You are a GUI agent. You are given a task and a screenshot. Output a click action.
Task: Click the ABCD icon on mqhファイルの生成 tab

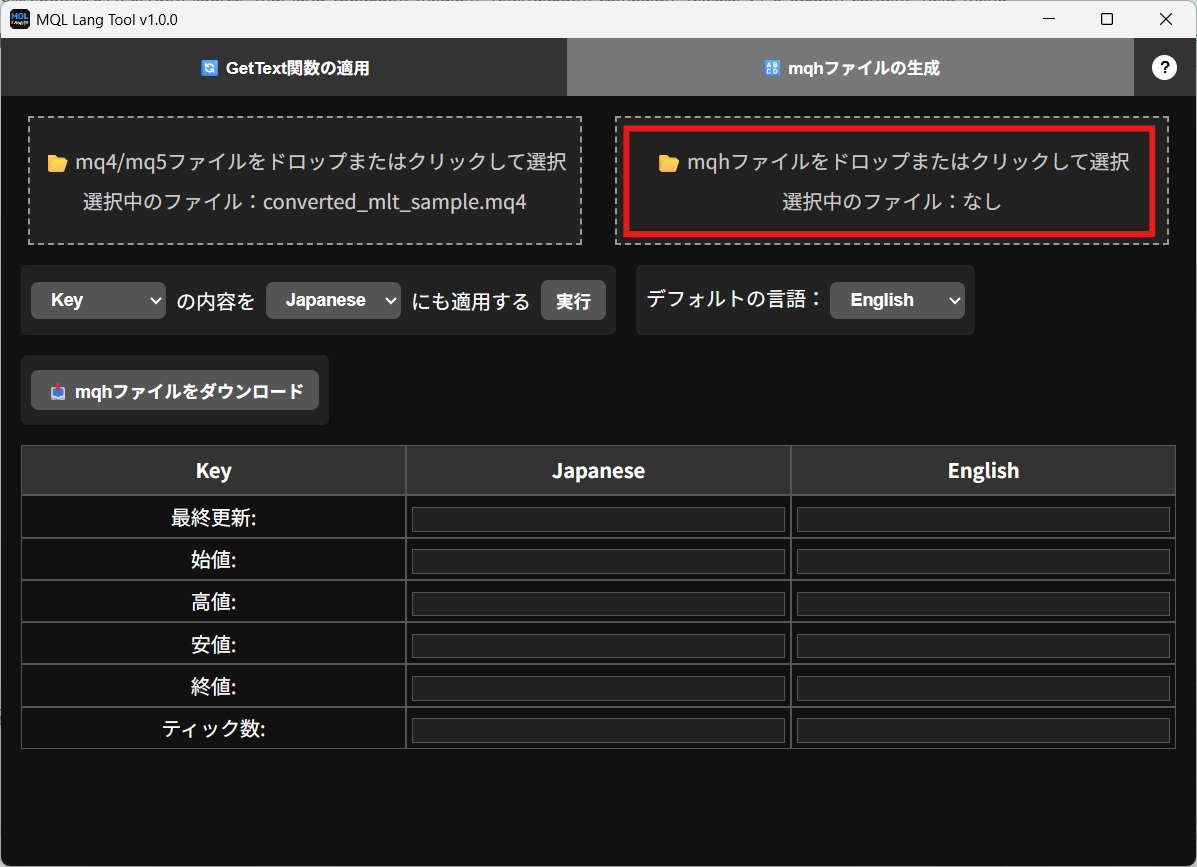click(772, 68)
